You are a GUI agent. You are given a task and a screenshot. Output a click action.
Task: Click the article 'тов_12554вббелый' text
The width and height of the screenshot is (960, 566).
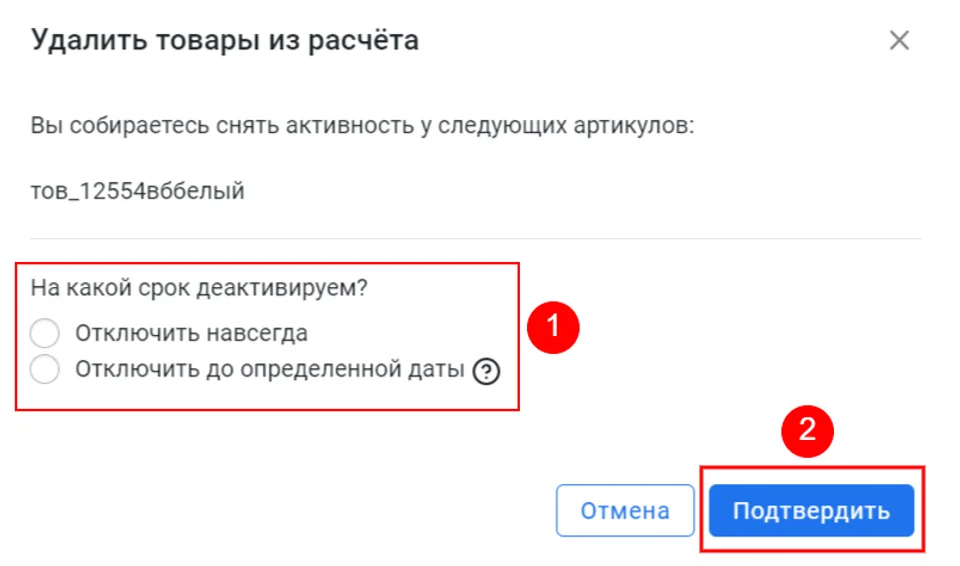point(137,191)
